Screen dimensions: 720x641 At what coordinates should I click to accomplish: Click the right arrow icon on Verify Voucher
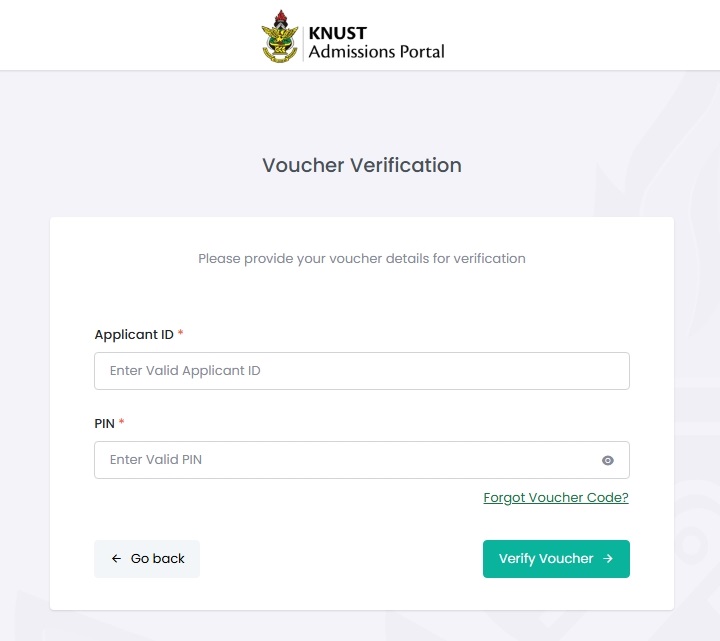pos(608,559)
